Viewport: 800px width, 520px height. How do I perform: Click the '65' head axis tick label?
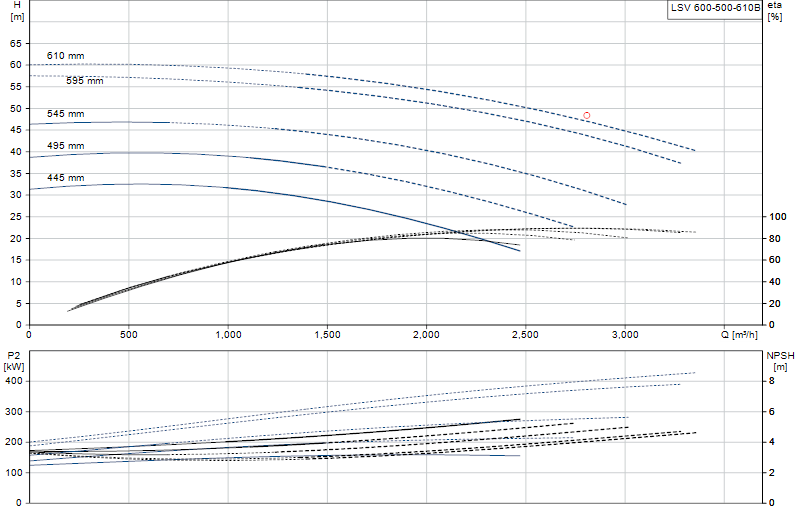pos(16,44)
